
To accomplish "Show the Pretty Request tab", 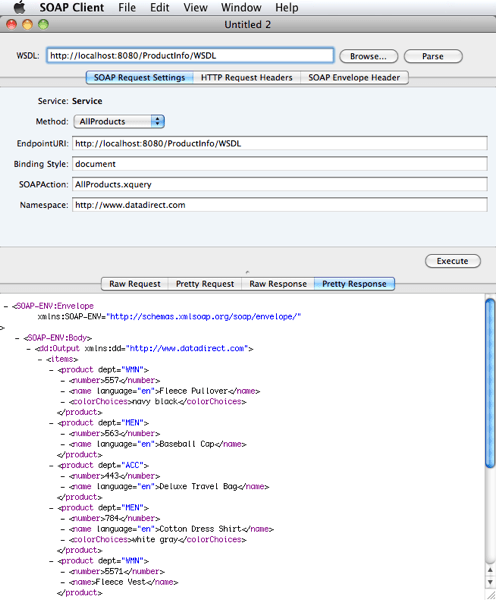I will point(205,284).
